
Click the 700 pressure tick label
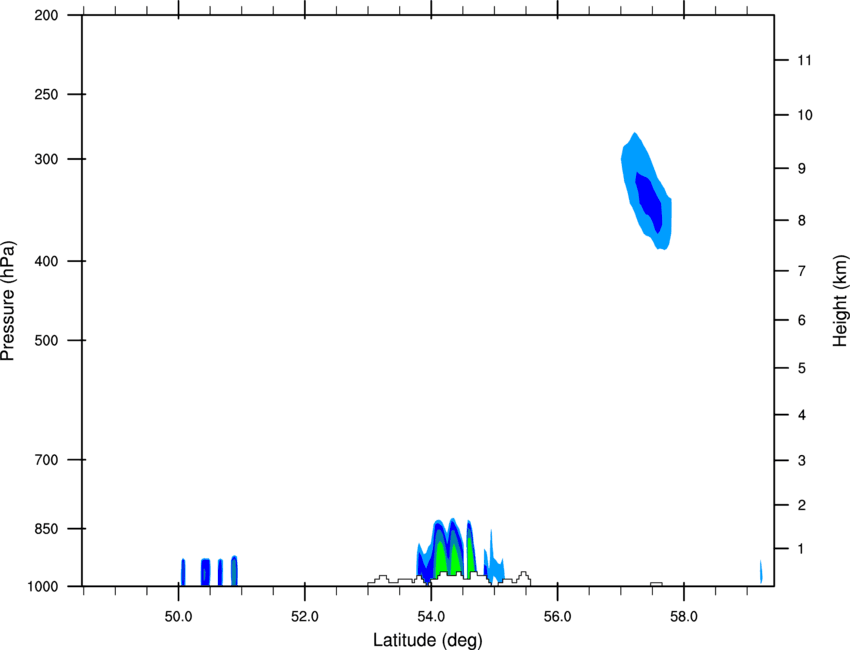(x=47, y=460)
